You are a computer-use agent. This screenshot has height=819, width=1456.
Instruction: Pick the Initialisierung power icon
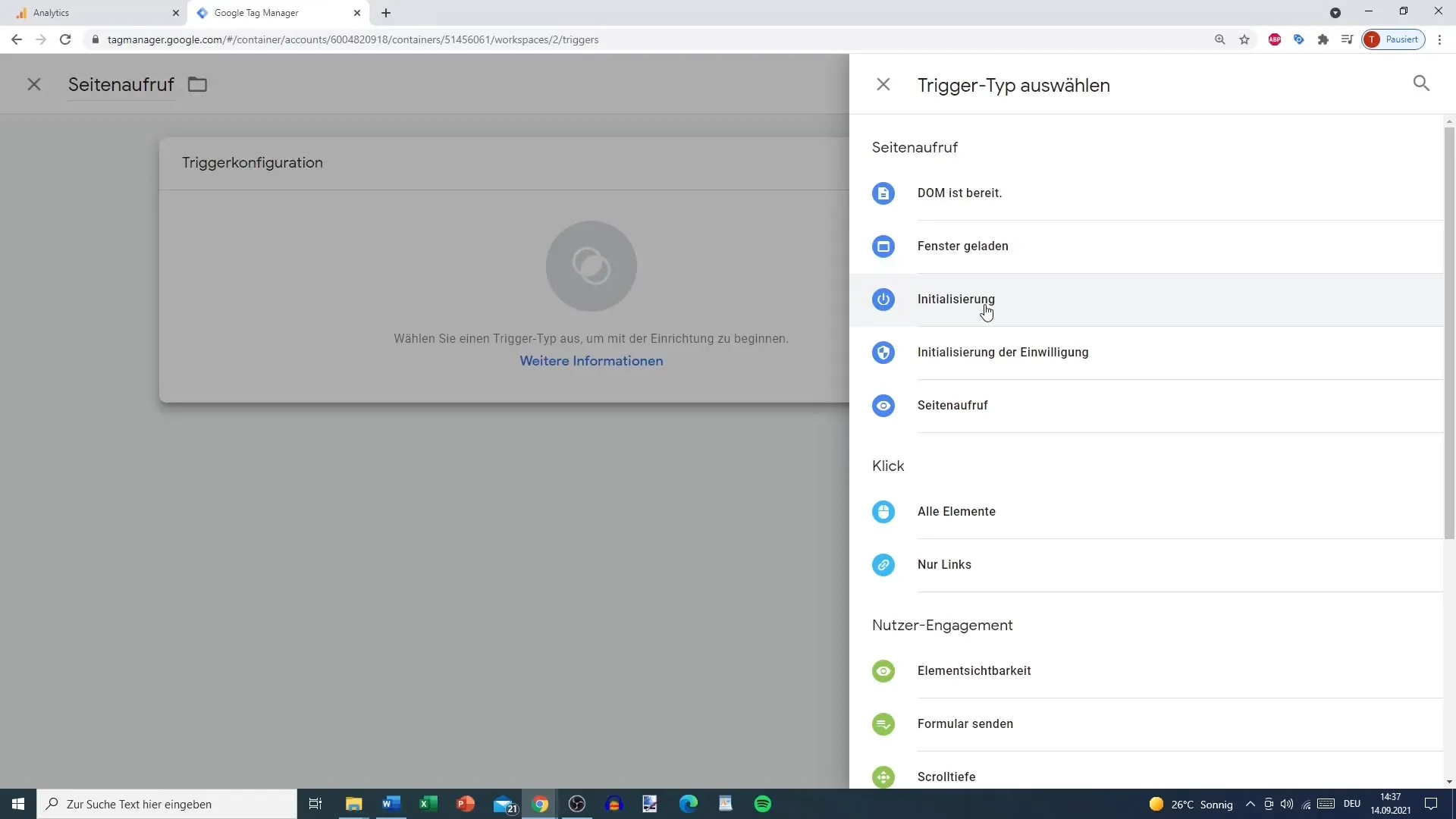coord(883,300)
